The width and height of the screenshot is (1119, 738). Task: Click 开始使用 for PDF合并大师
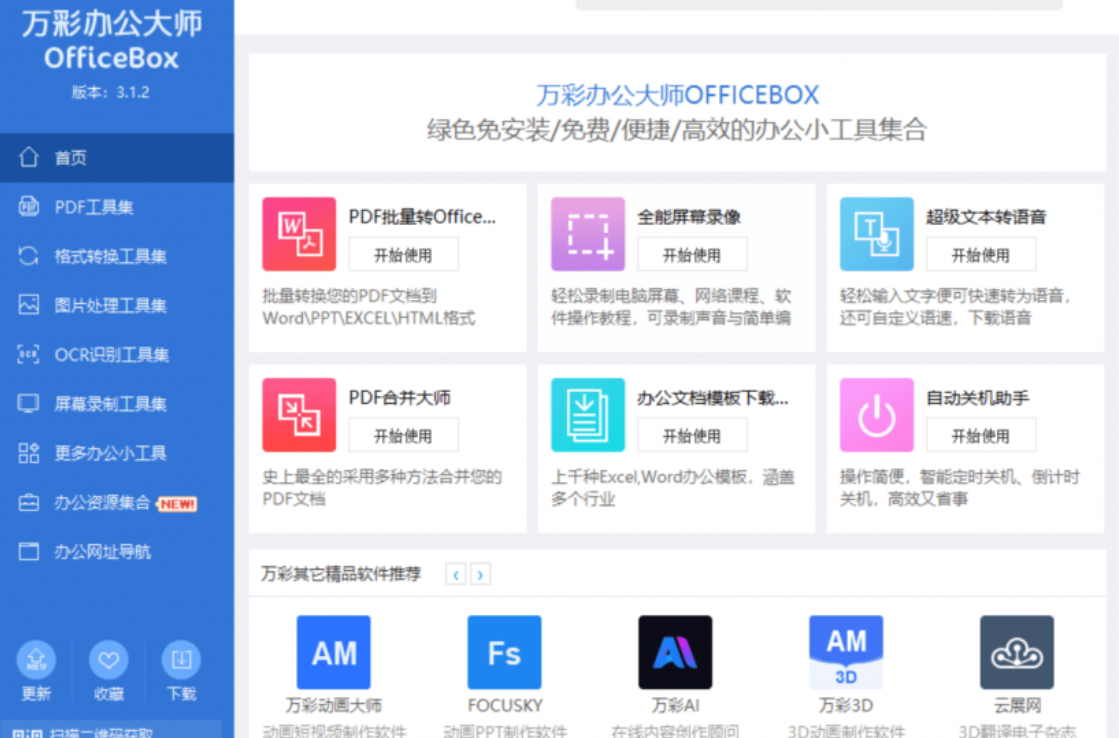click(403, 435)
